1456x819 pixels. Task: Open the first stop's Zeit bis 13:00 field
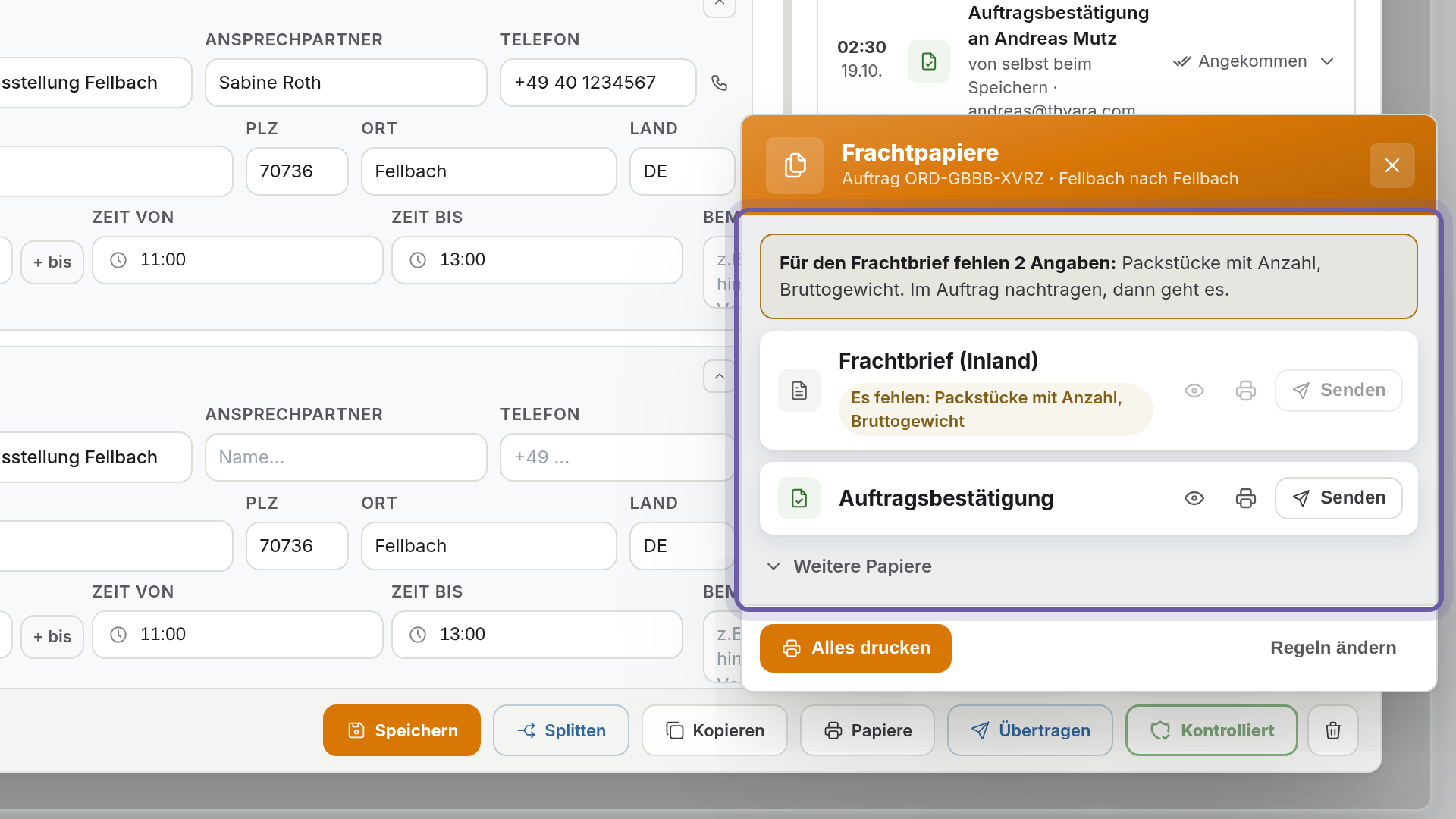(x=537, y=260)
